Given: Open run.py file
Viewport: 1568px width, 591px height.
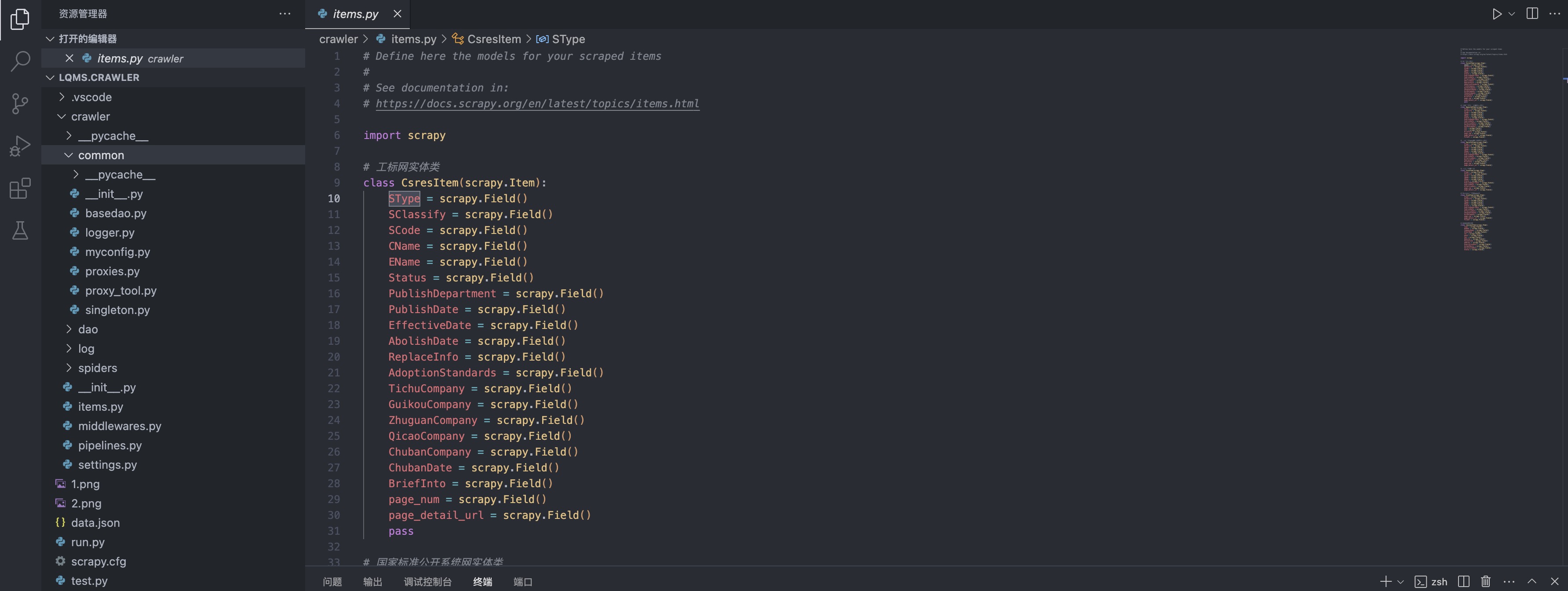Looking at the screenshot, I should [174, 542].
